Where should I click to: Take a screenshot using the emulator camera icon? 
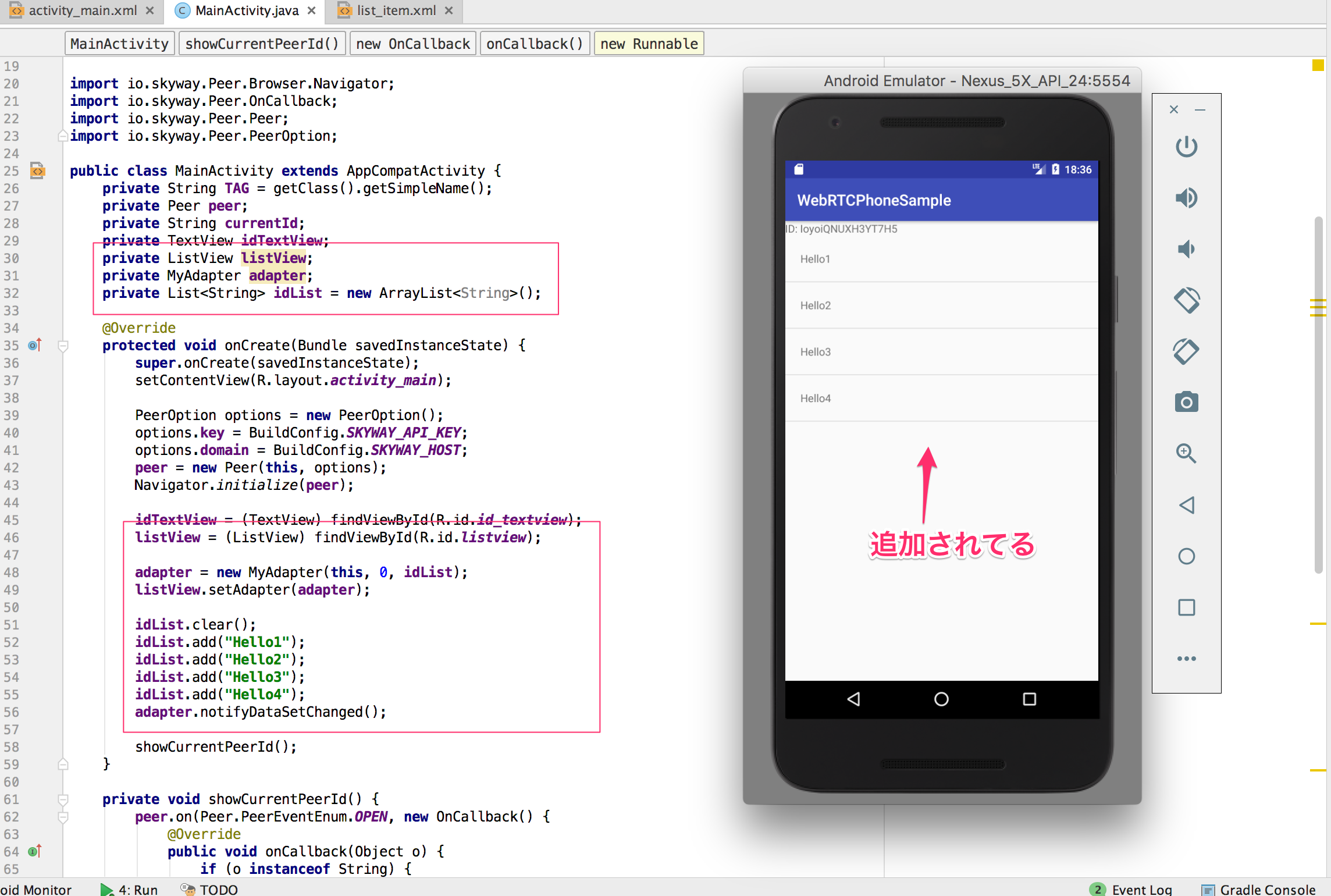[x=1187, y=401]
